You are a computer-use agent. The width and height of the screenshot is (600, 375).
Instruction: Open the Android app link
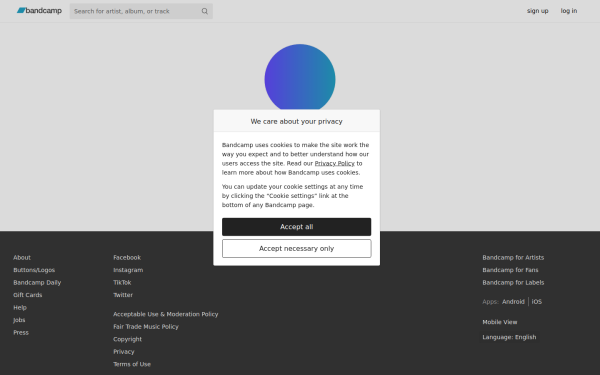(513, 302)
